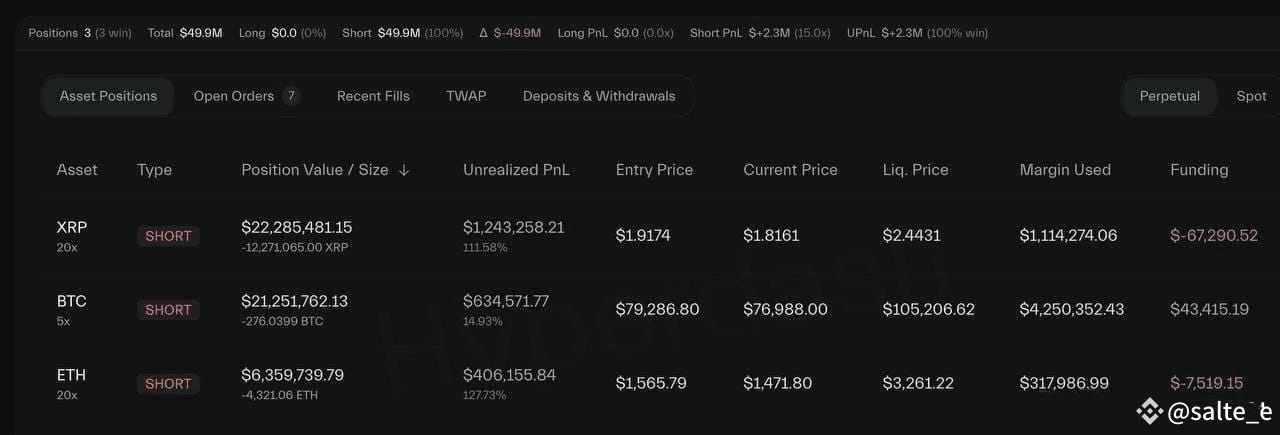Show the Deposits & Withdrawals tab

coord(599,96)
